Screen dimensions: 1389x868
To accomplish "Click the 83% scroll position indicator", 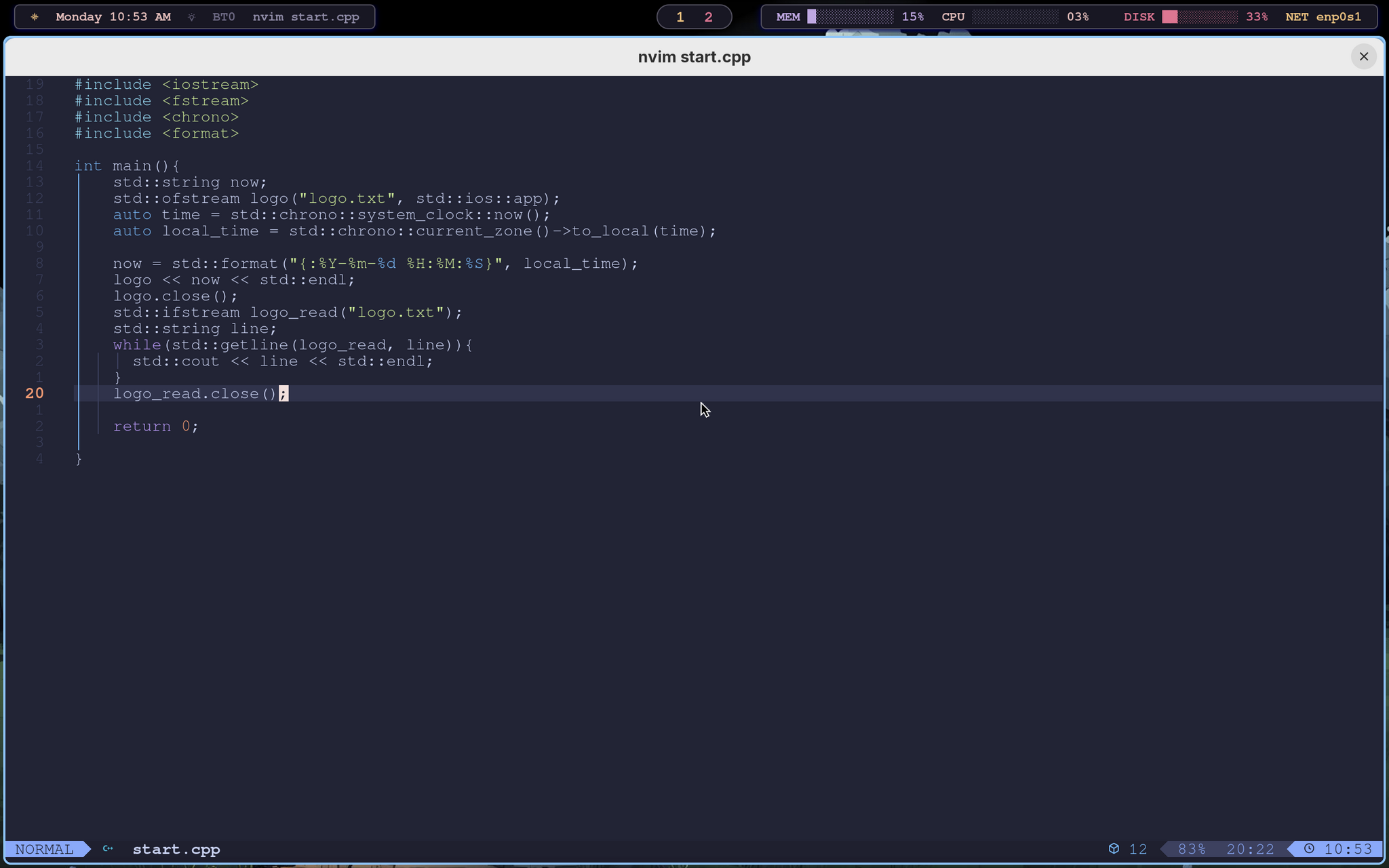I will (1192, 849).
